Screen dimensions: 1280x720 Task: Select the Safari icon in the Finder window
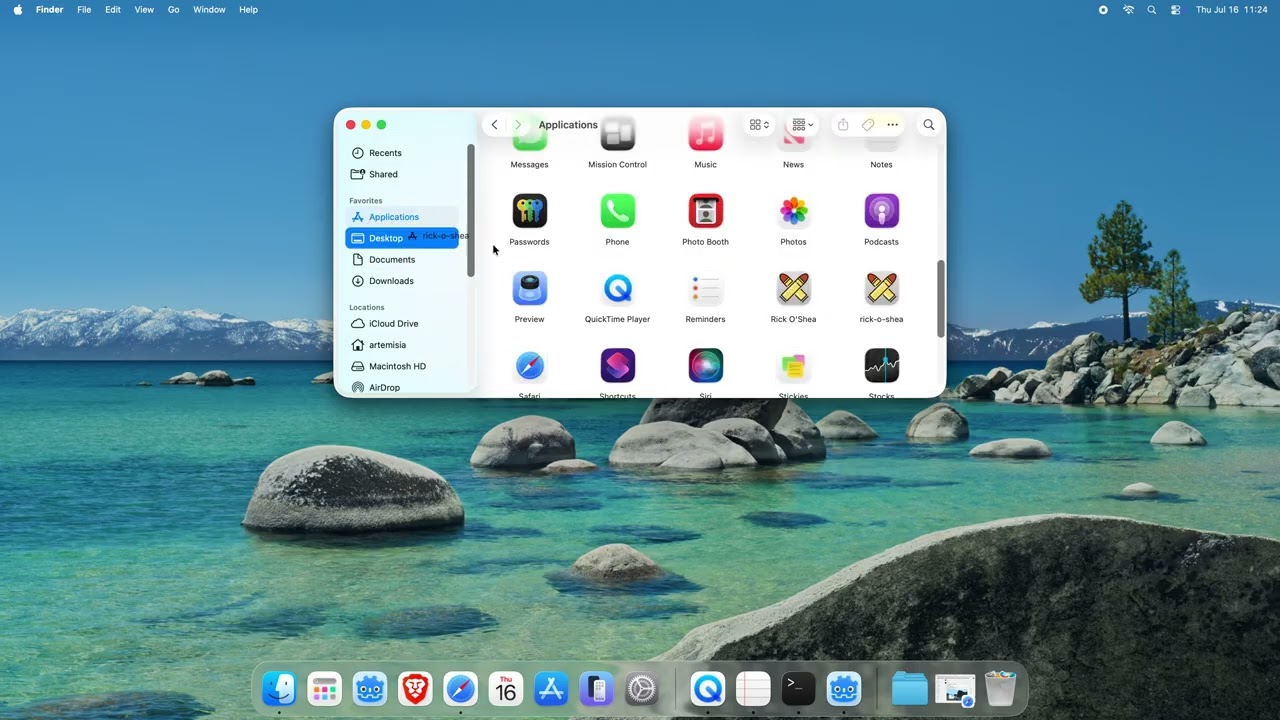pyautogui.click(x=529, y=366)
